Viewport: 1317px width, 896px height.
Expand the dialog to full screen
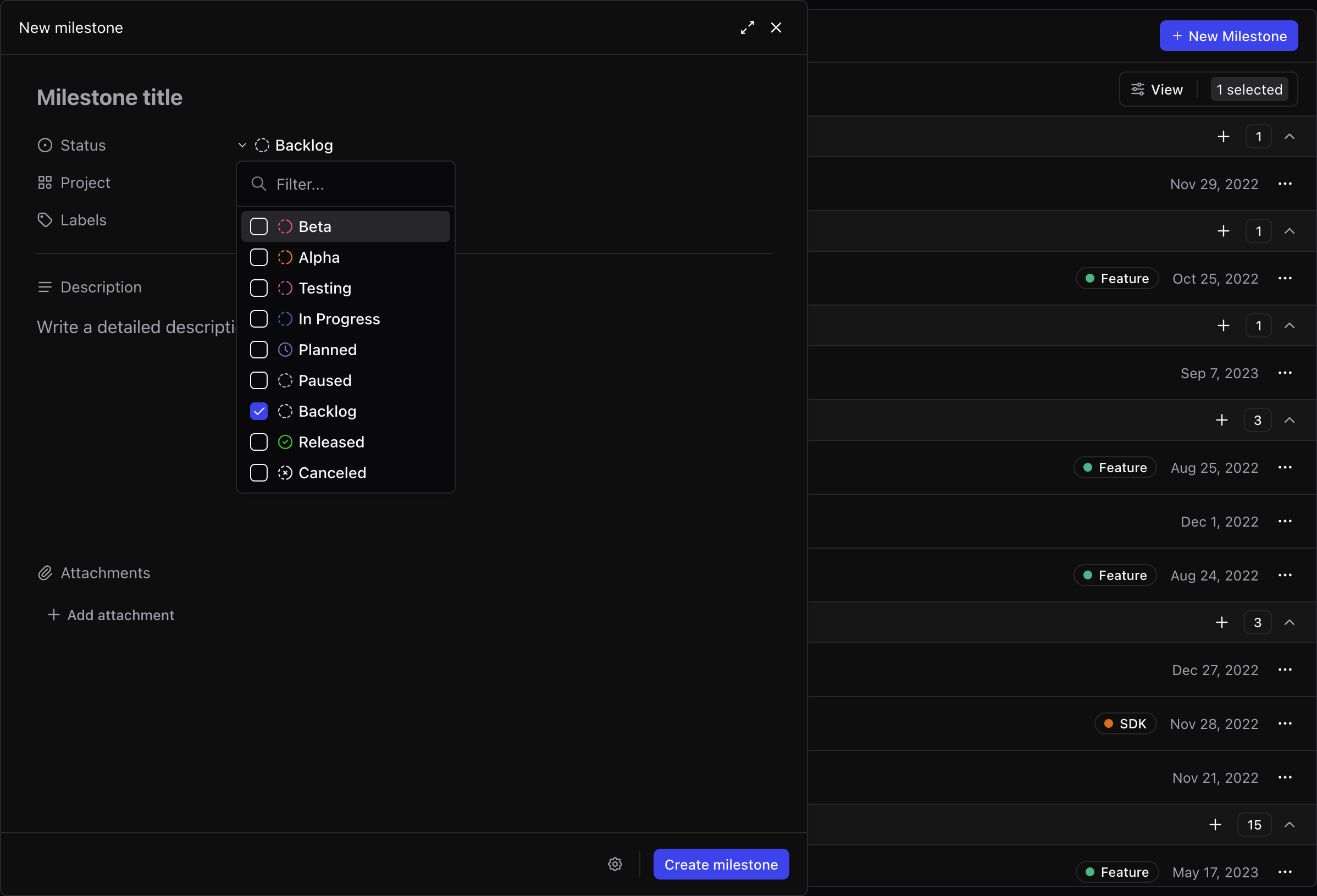click(747, 27)
